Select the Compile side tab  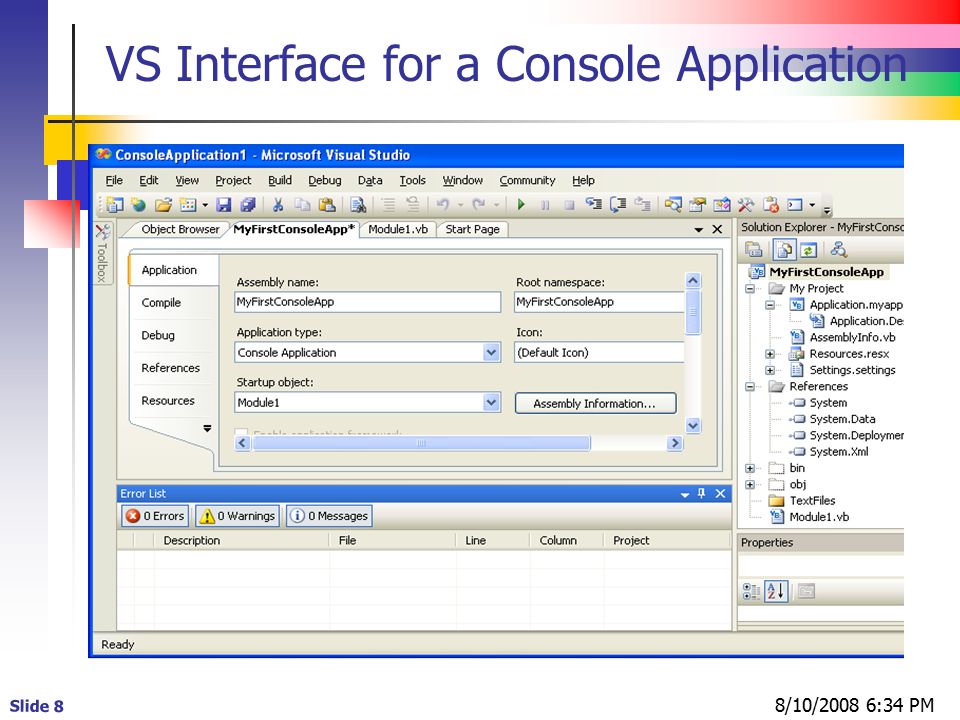161,302
